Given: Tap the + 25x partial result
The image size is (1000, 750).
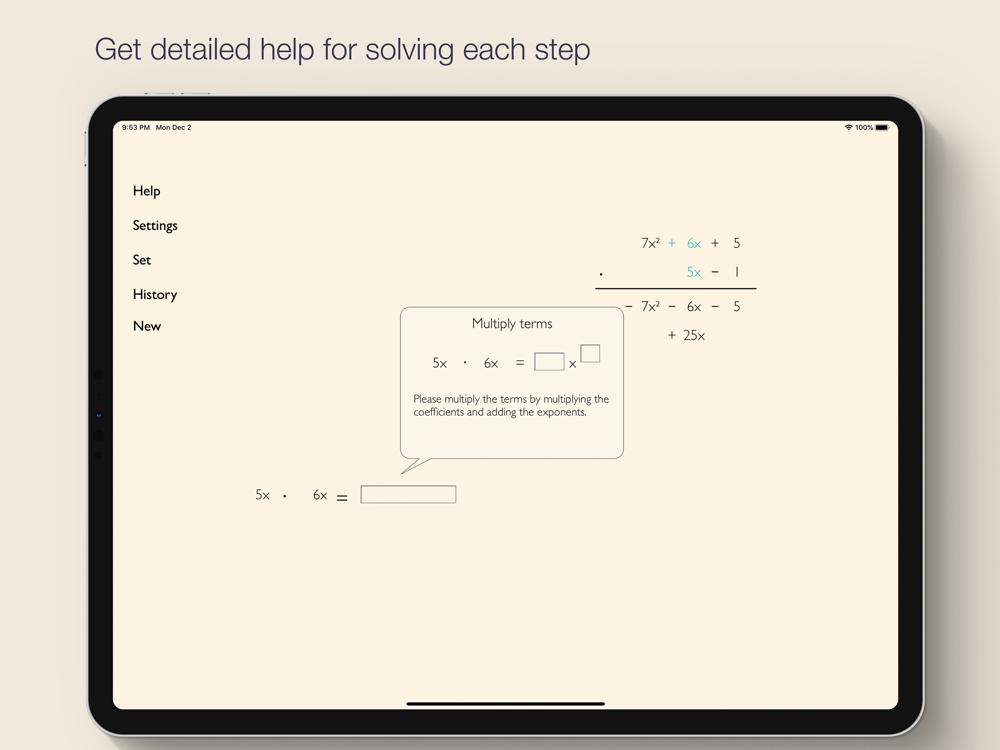Looking at the screenshot, I should [x=686, y=336].
